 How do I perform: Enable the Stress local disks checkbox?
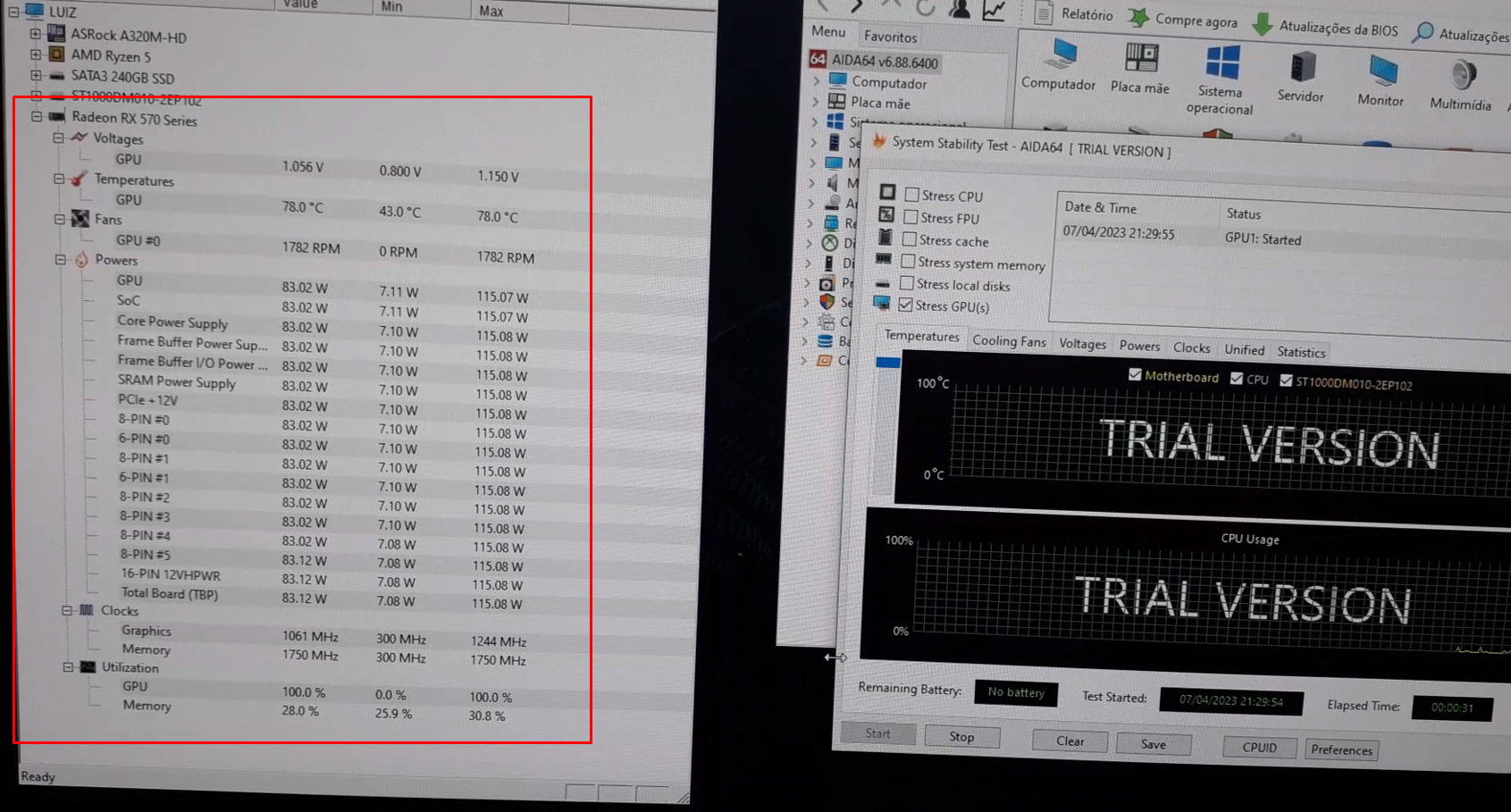click(907, 283)
